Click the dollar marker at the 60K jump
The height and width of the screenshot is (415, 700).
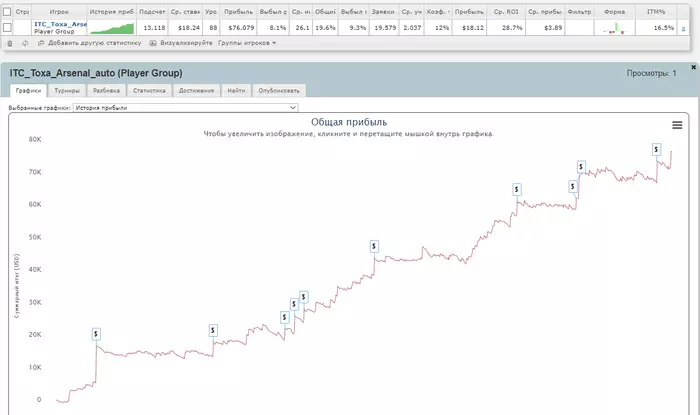(x=517, y=190)
